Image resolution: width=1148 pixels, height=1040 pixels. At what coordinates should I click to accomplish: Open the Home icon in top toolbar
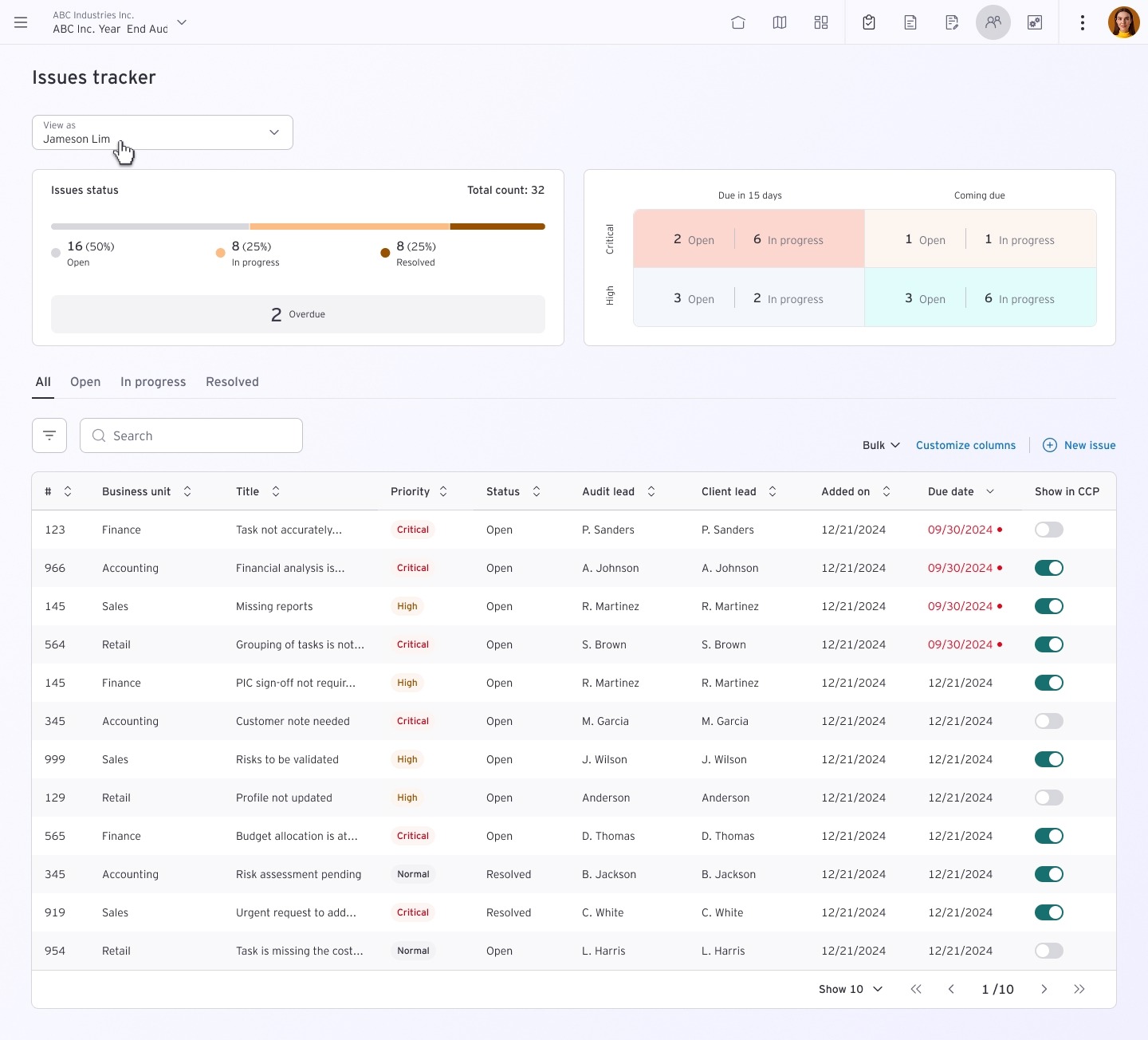(737, 22)
